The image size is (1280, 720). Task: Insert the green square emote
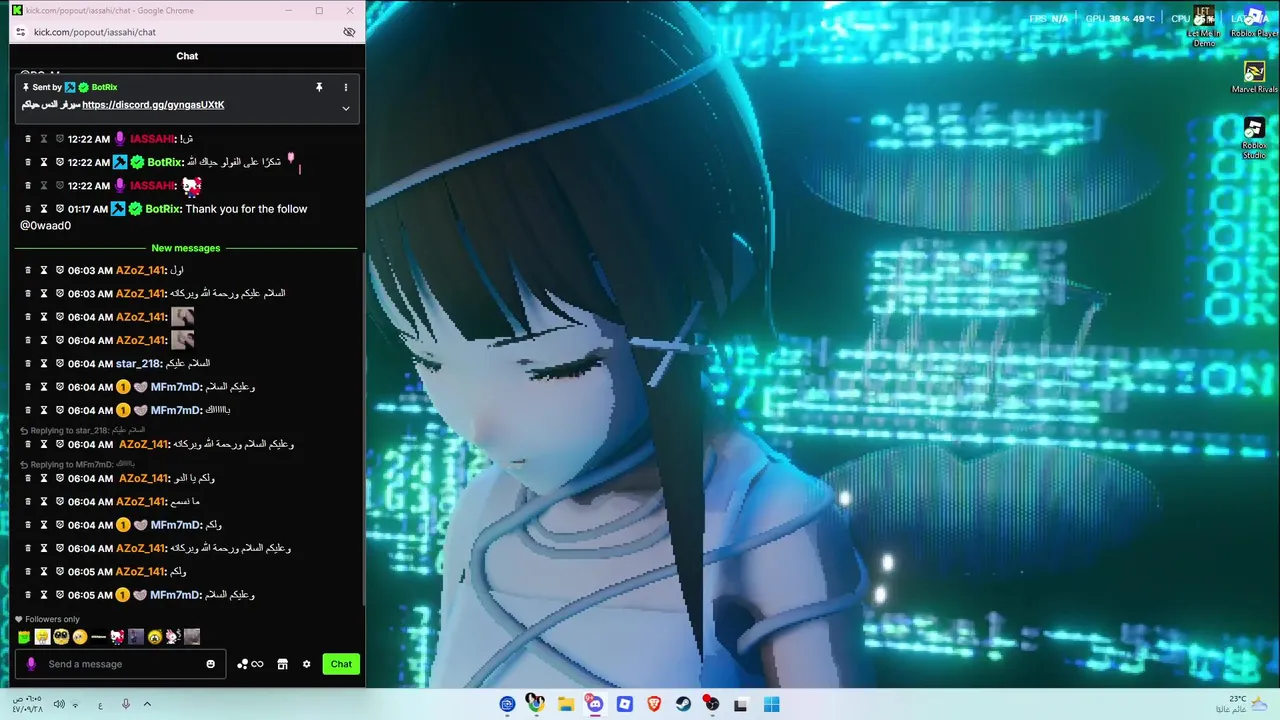[24, 637]
